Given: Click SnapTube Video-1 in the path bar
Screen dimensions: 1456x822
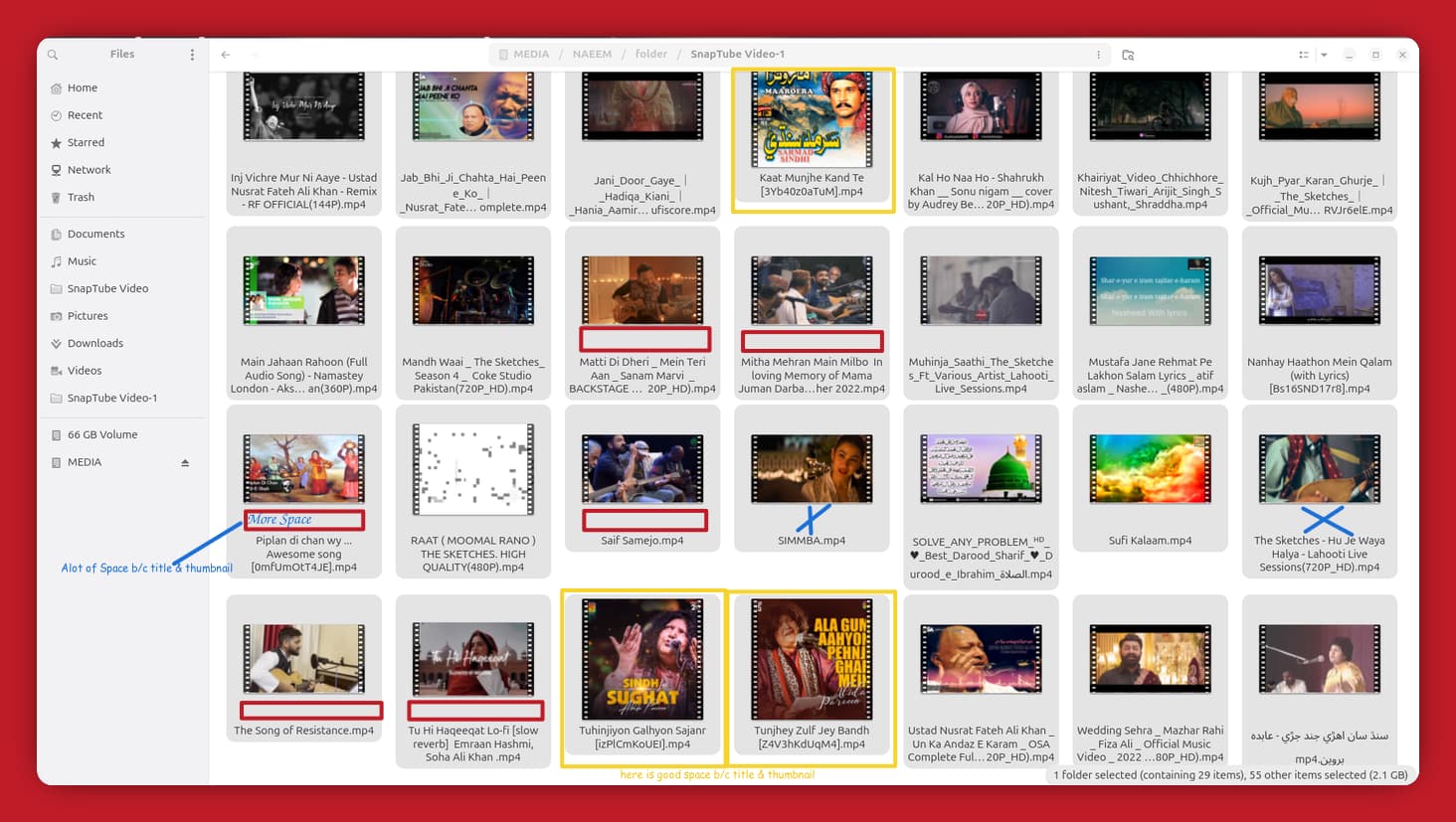Looking at the screenshot, I should (x=738, y=55).
